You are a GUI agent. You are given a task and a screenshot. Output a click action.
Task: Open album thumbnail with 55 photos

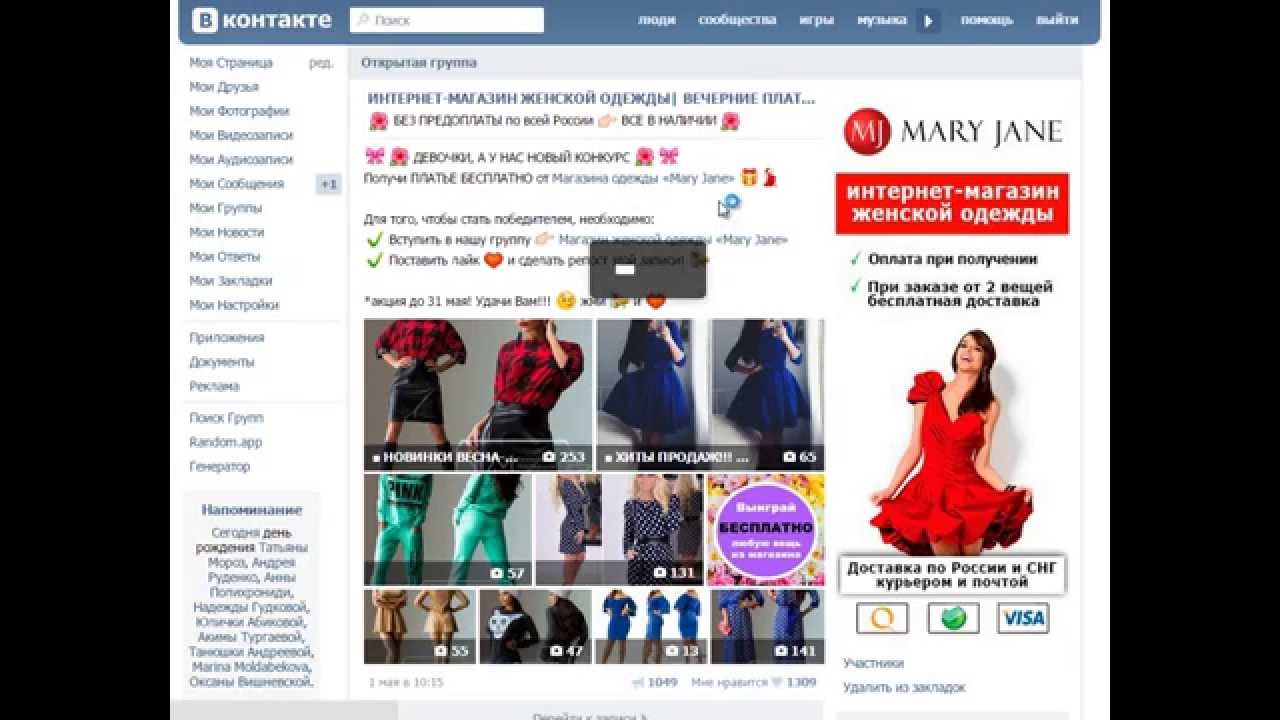pos(420,627)
